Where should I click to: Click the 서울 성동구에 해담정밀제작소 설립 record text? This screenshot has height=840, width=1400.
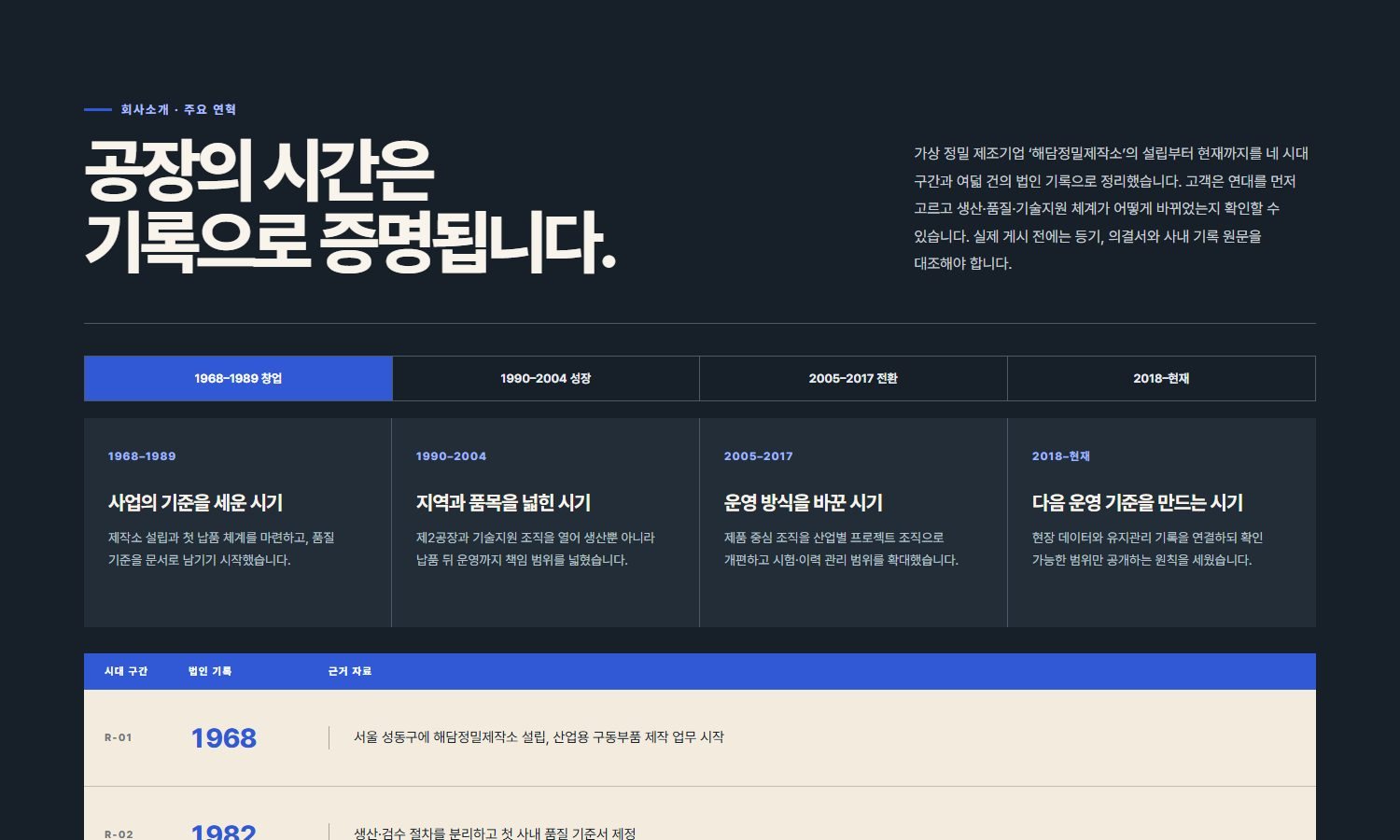tap(539, 737)
